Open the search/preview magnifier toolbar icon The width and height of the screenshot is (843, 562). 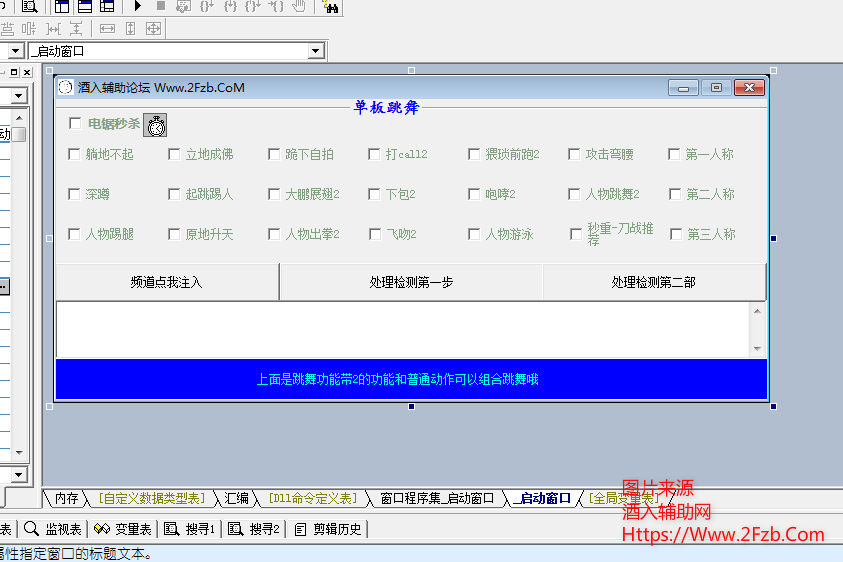[30, 6]
